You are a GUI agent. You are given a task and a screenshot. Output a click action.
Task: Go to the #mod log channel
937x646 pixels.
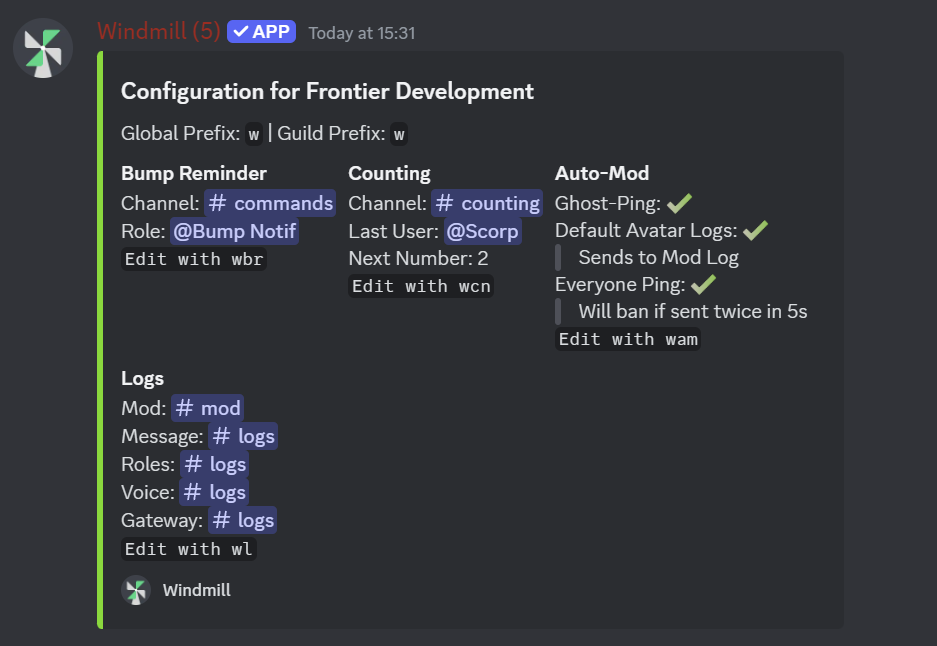click(x=207, y=408)
